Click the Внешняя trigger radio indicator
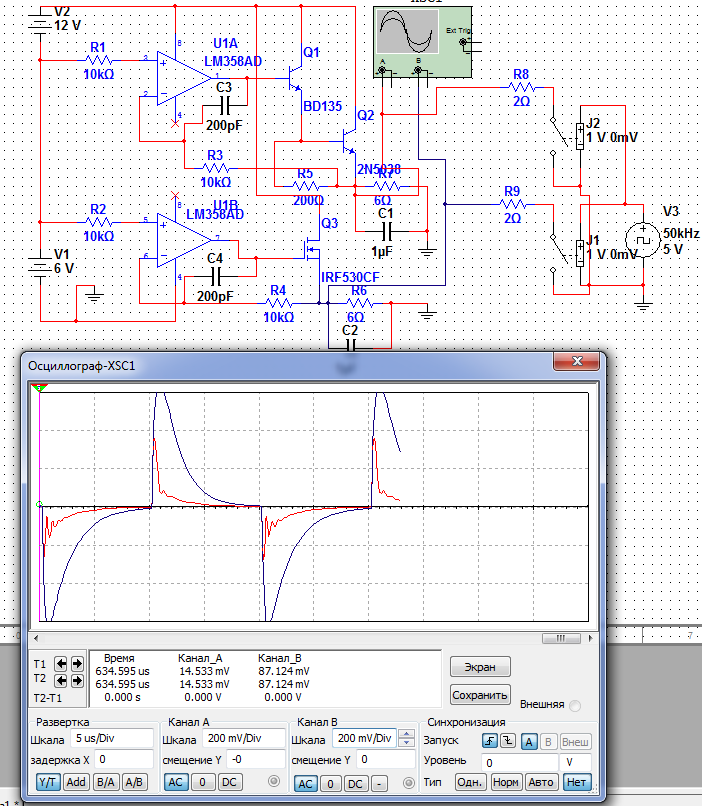This screenshot has height=806, width=702. [x=575, y=706]
